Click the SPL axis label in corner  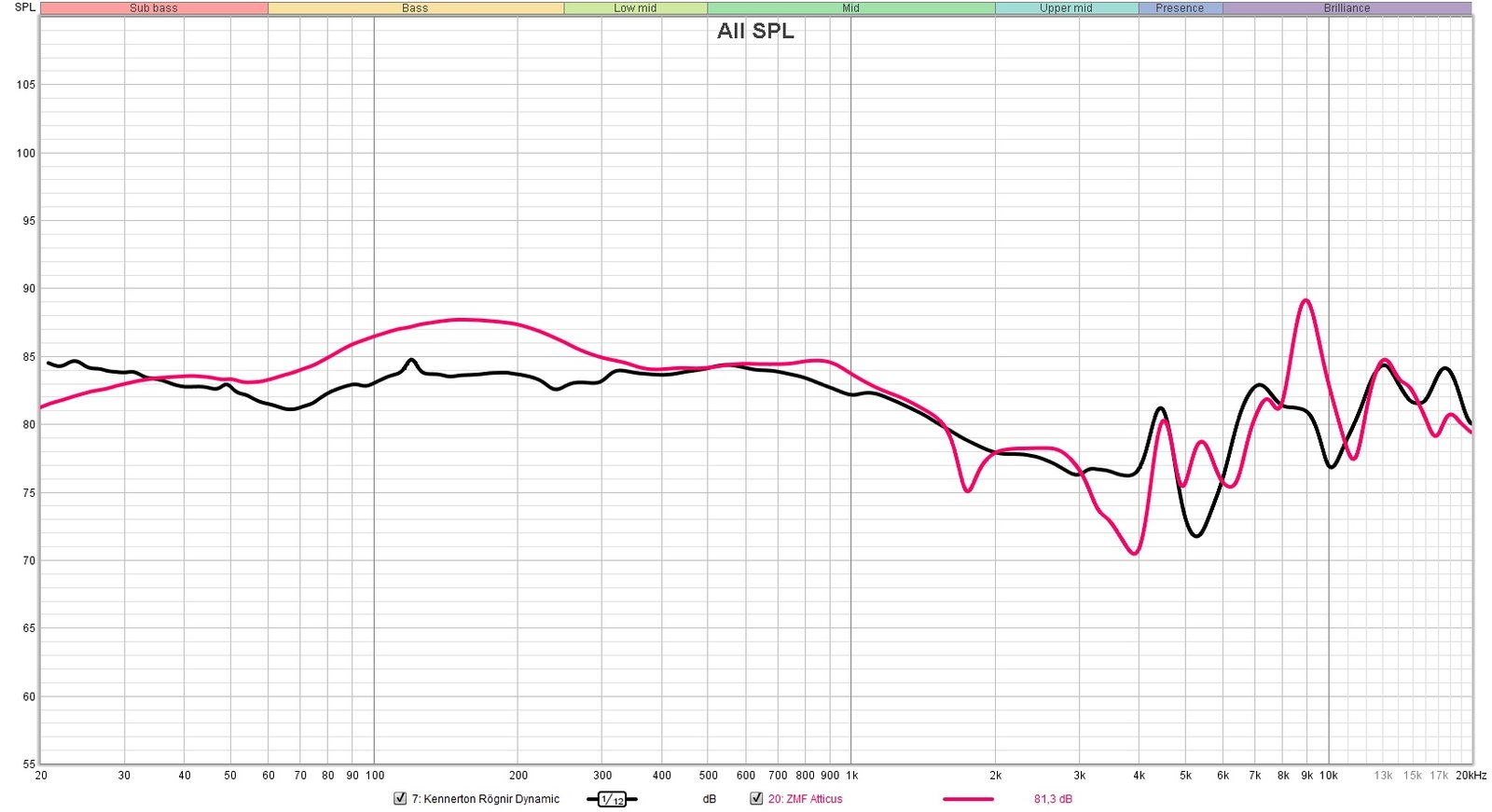(x=24, y=7)
